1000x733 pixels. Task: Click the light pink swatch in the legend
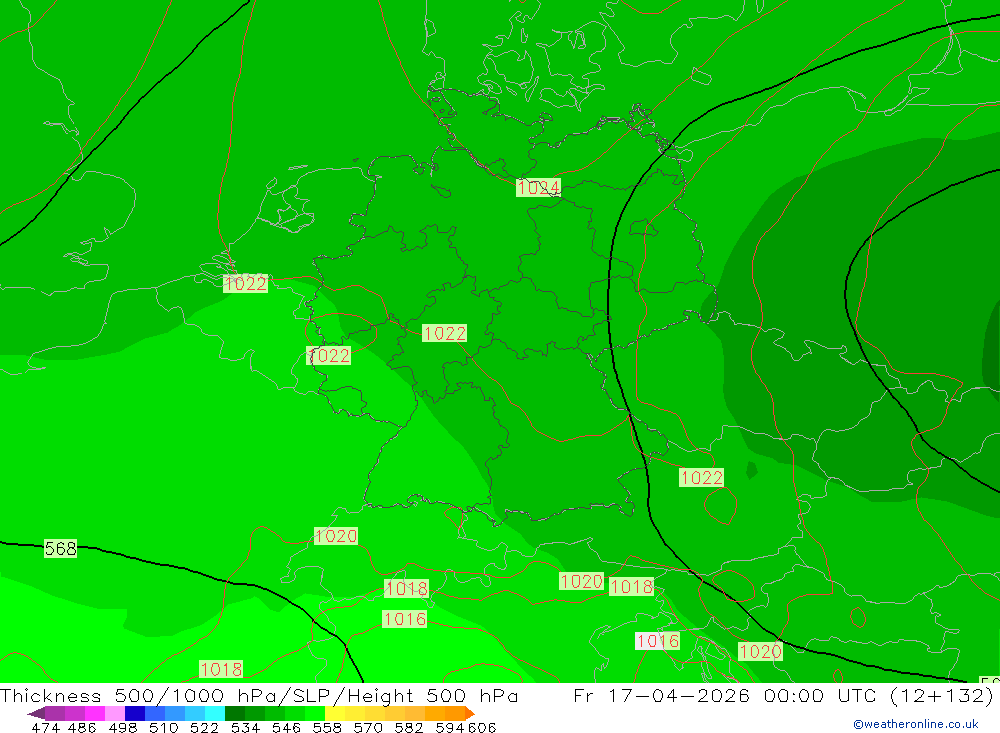point(115,713)
